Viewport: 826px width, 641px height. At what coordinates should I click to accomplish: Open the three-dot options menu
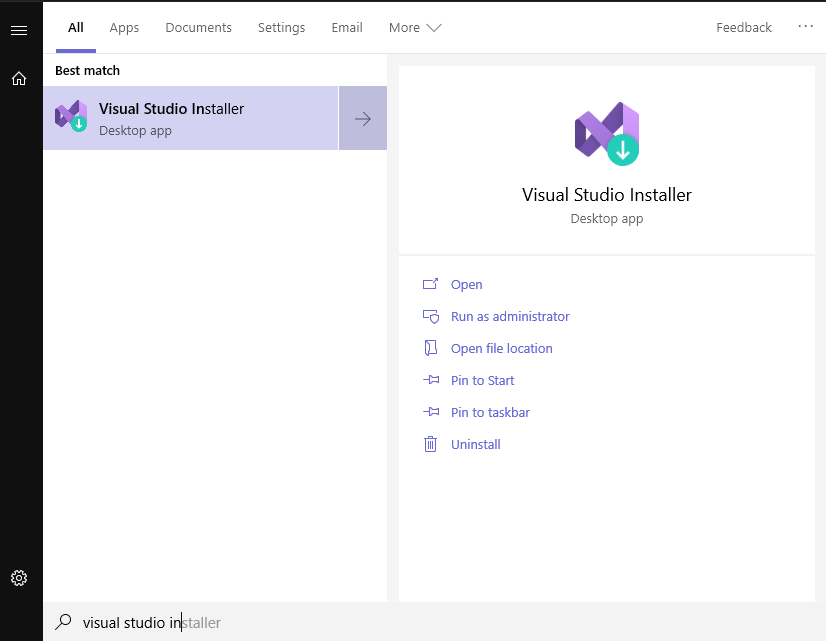pyautogui.click(x=805, y=27)
